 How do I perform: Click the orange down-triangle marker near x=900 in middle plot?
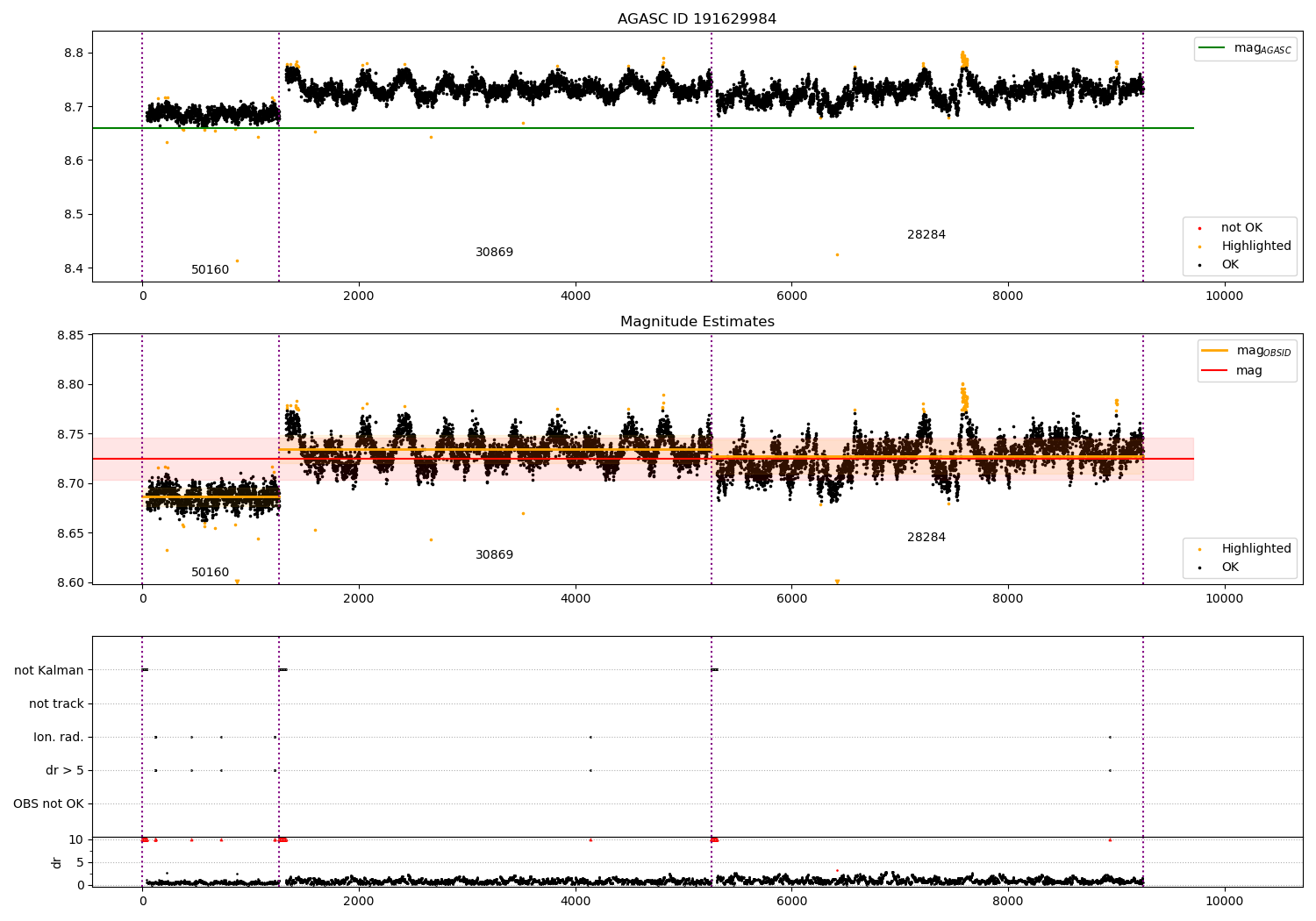pyautogui.click(x=237, y=581)
